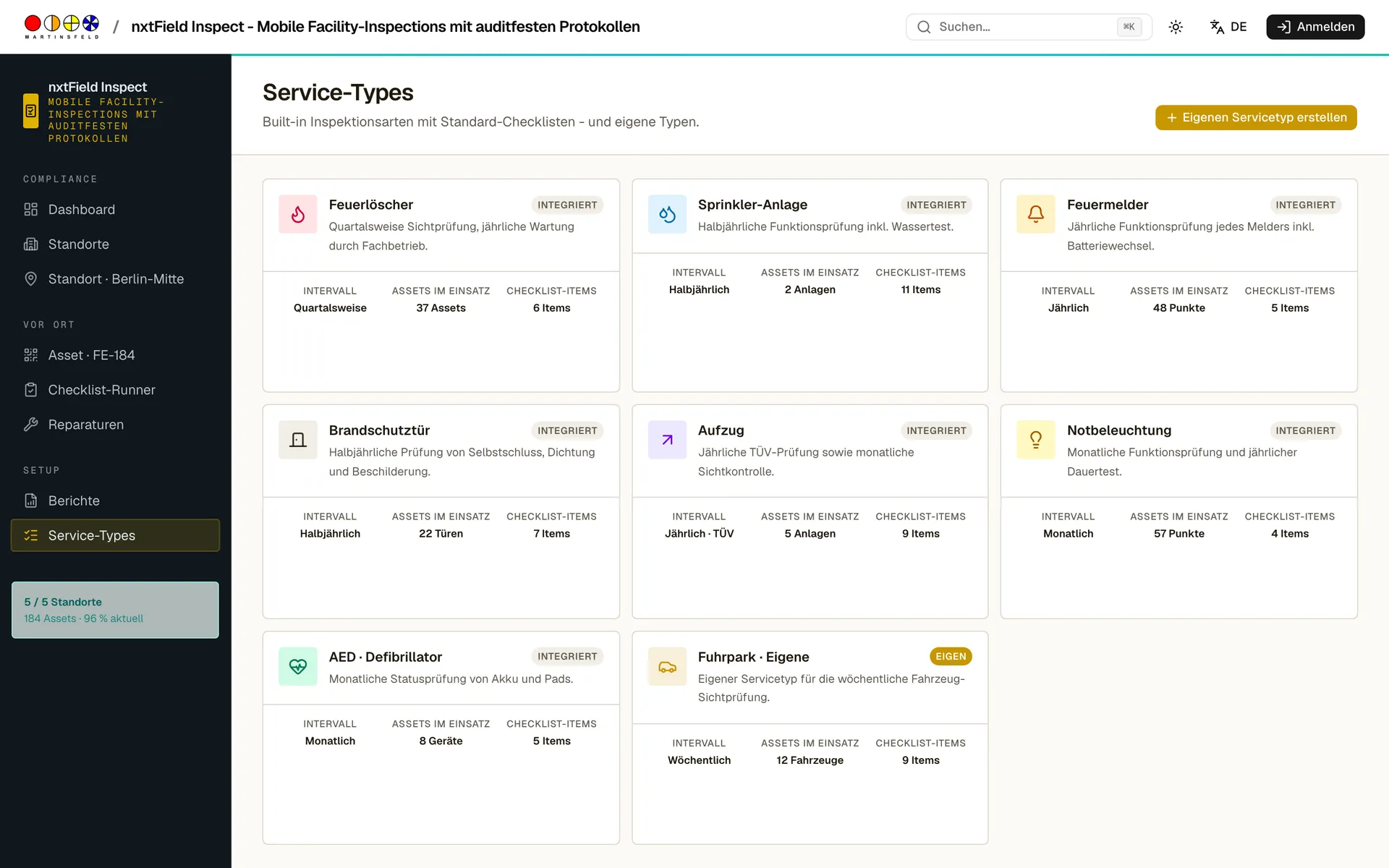Open Standort · Berlin-Mitte in the sidebar
Screen dimensions: 1389x868
pyautogui.click(x=115, y=278)
